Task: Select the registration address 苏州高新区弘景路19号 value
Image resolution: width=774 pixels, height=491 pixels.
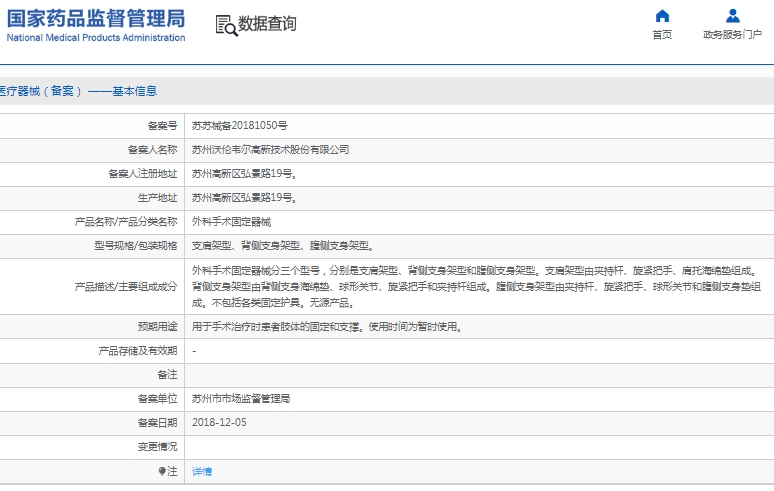Action: pyautogui.click(x=244, y=174)
